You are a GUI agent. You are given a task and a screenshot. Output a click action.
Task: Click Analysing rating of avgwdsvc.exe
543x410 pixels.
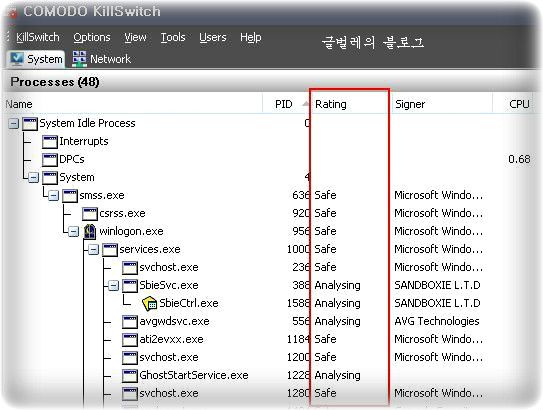point(338,321)
